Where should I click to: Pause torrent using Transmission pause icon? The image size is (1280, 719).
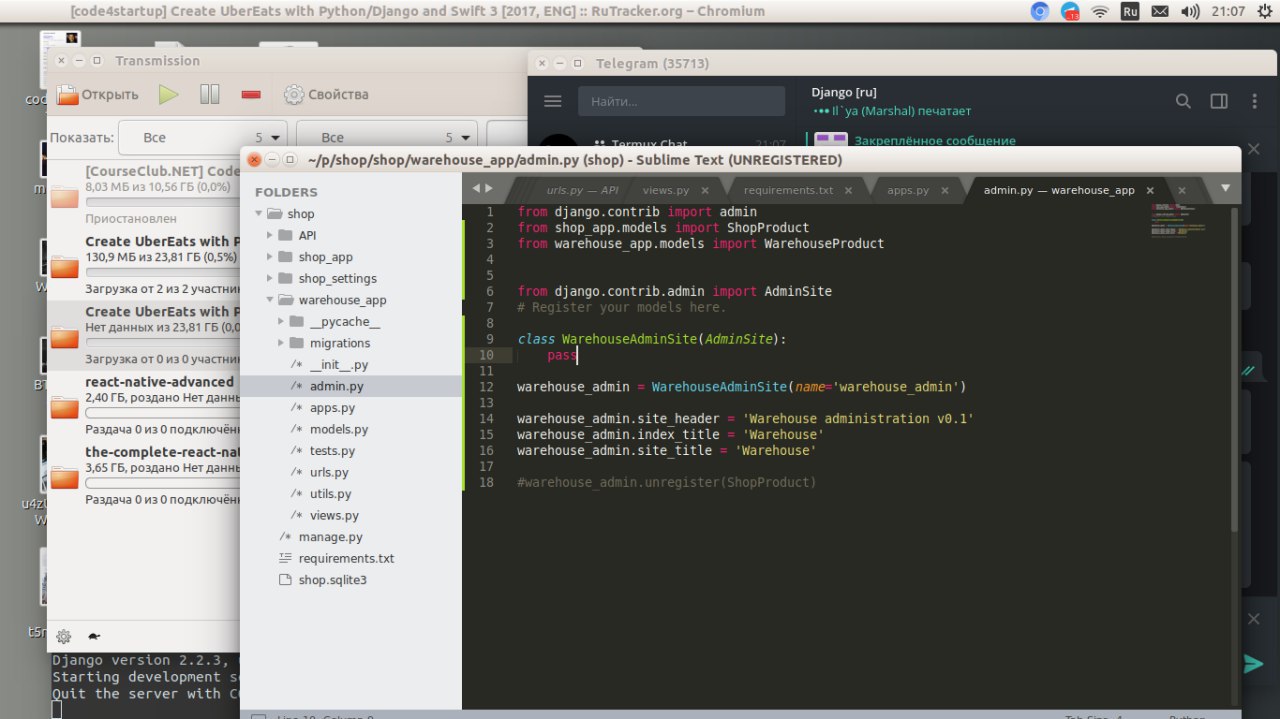coord(210,95)
